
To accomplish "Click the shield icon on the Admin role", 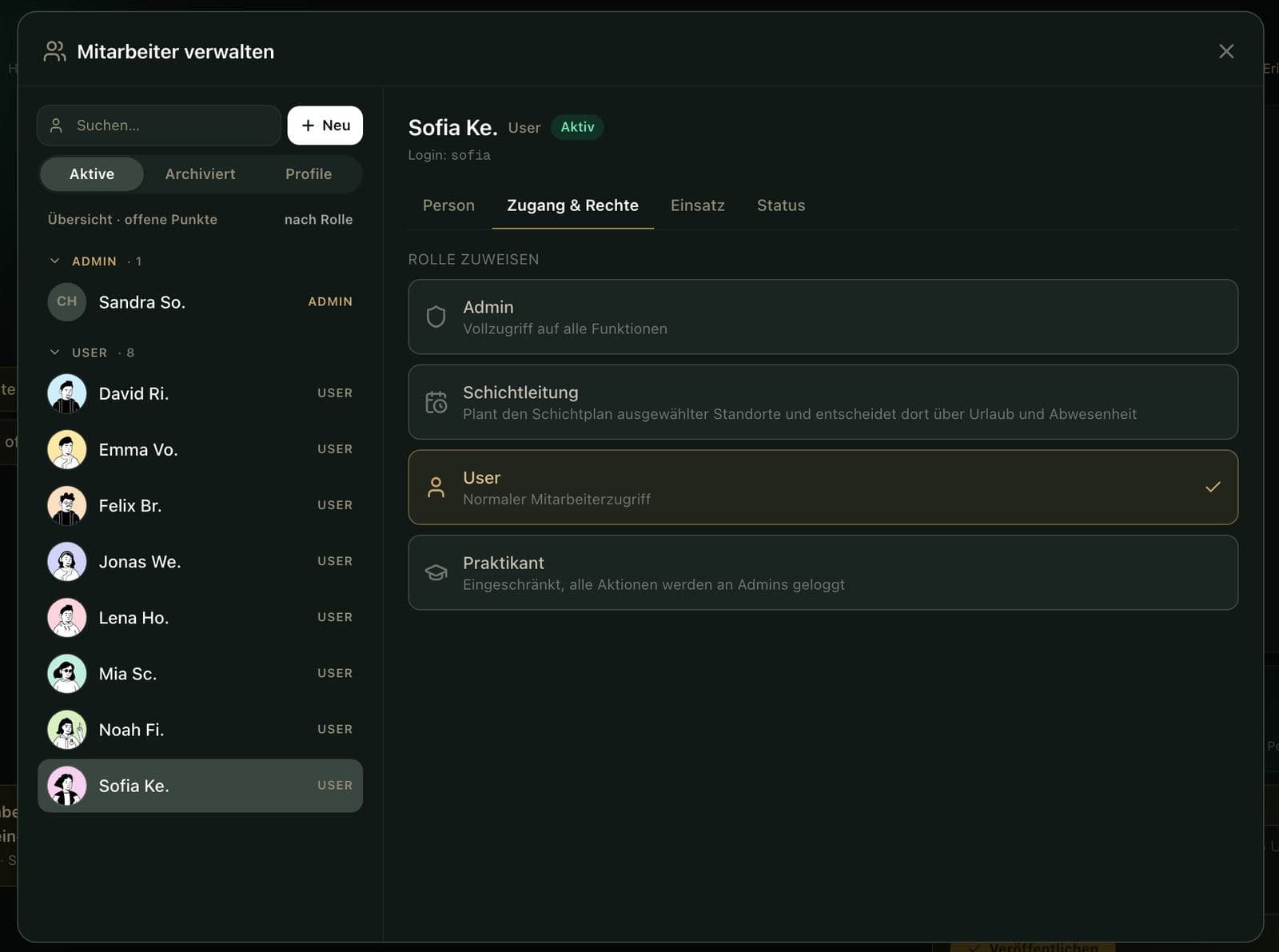I will pos(436,317).
